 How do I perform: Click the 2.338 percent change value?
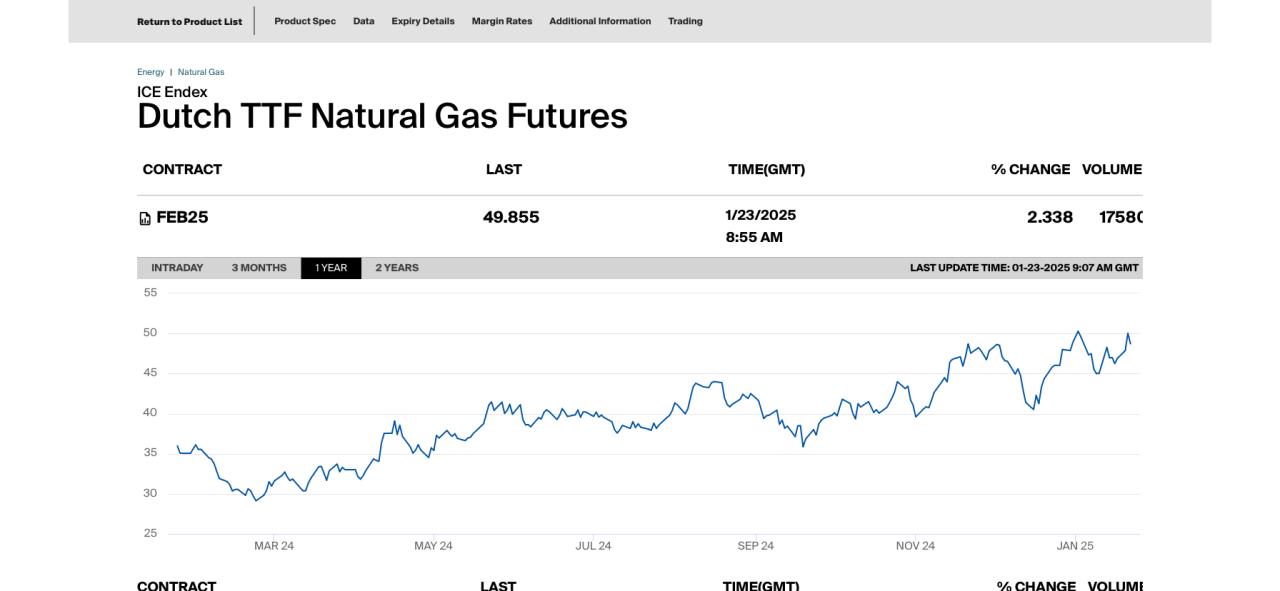[x=1049, y=217]
